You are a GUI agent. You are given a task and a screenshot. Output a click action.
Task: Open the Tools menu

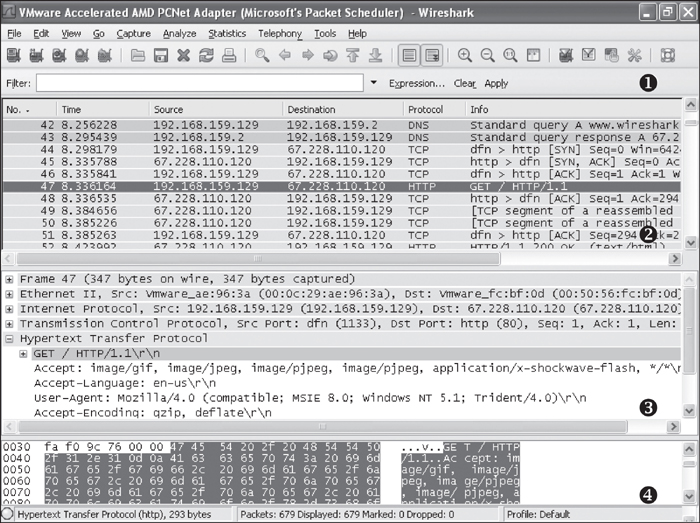point(325,33)
